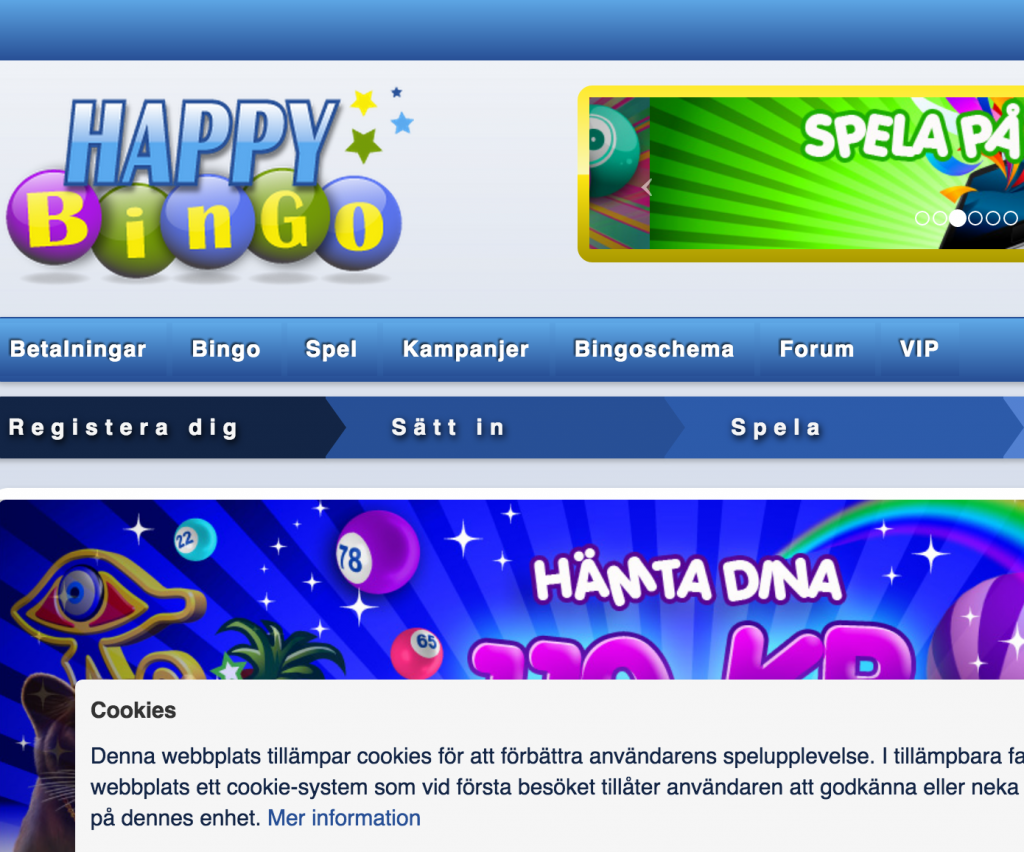Open the Bingoschema page
This screenshot has width=1024, height=852.
pos(654,349)
